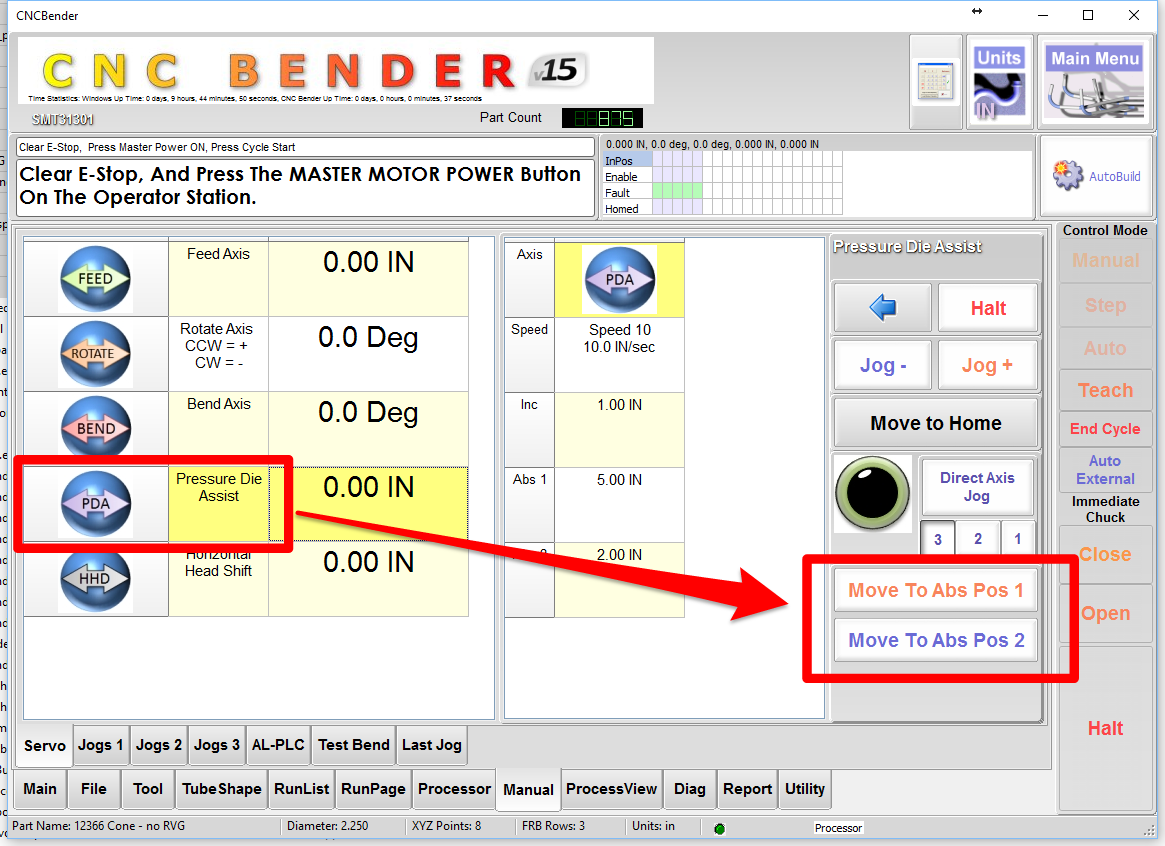Launch AutoBuild gear icon
Screen dimensions: 1165x846
tap(1096, 177)
